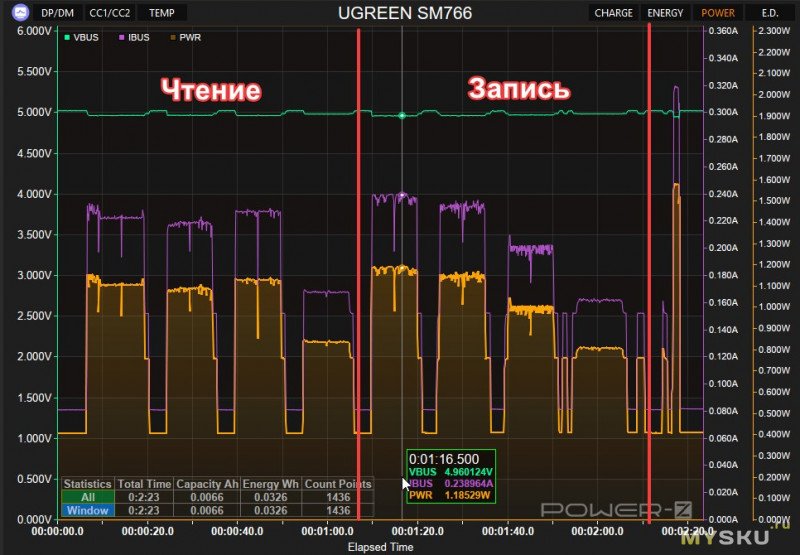
Task: Toggle the IBUS legend series
Action: (134, 37)
